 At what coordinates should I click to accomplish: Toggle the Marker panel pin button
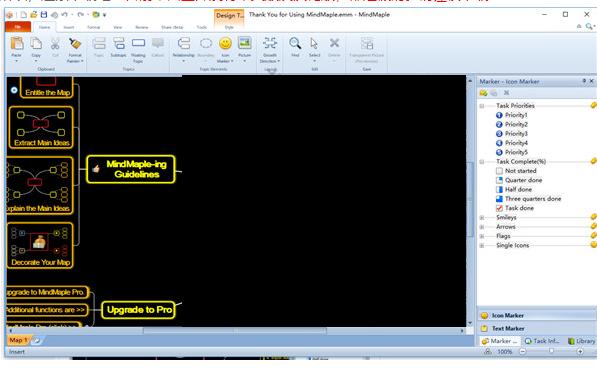pos(584,81)
